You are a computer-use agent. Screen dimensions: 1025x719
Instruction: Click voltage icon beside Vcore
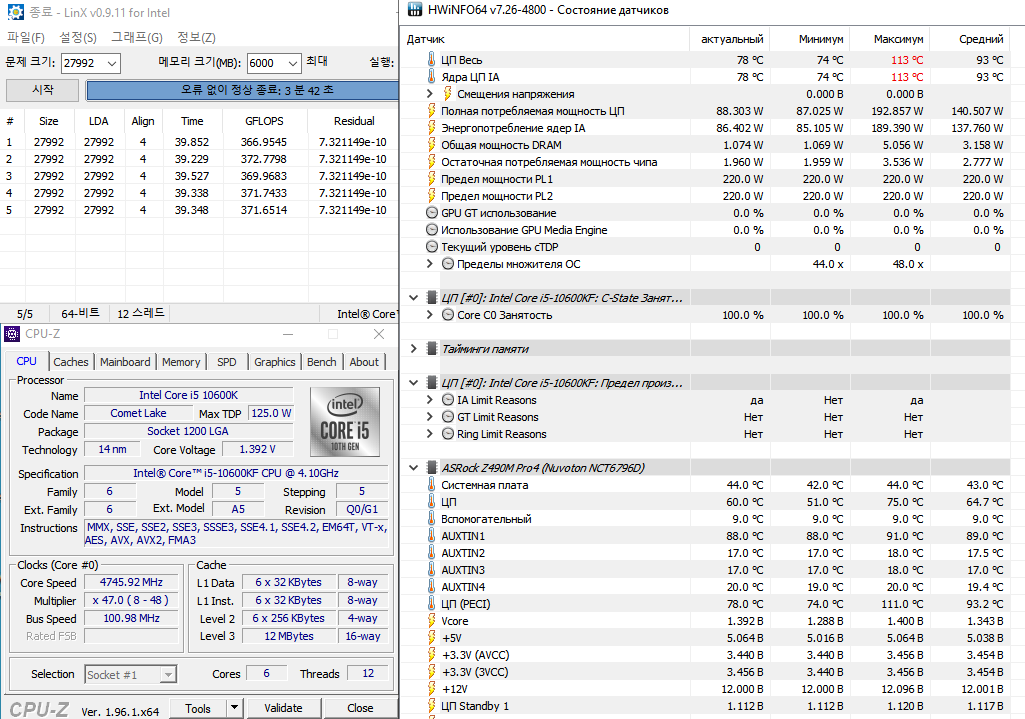click(431, 620)
